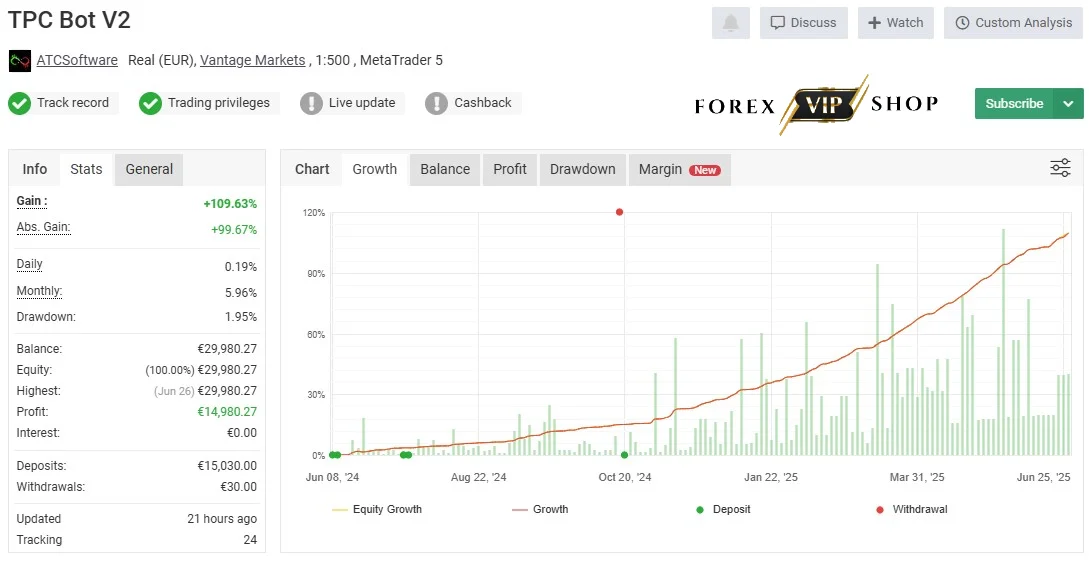
Task: Toggle Withdrawal legend markers
Action: [912, 509]
